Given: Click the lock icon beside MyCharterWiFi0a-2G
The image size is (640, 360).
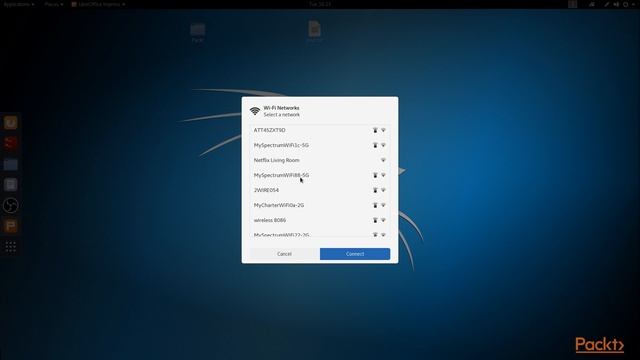Looking at the screenshot, I should tap(375, 205).
